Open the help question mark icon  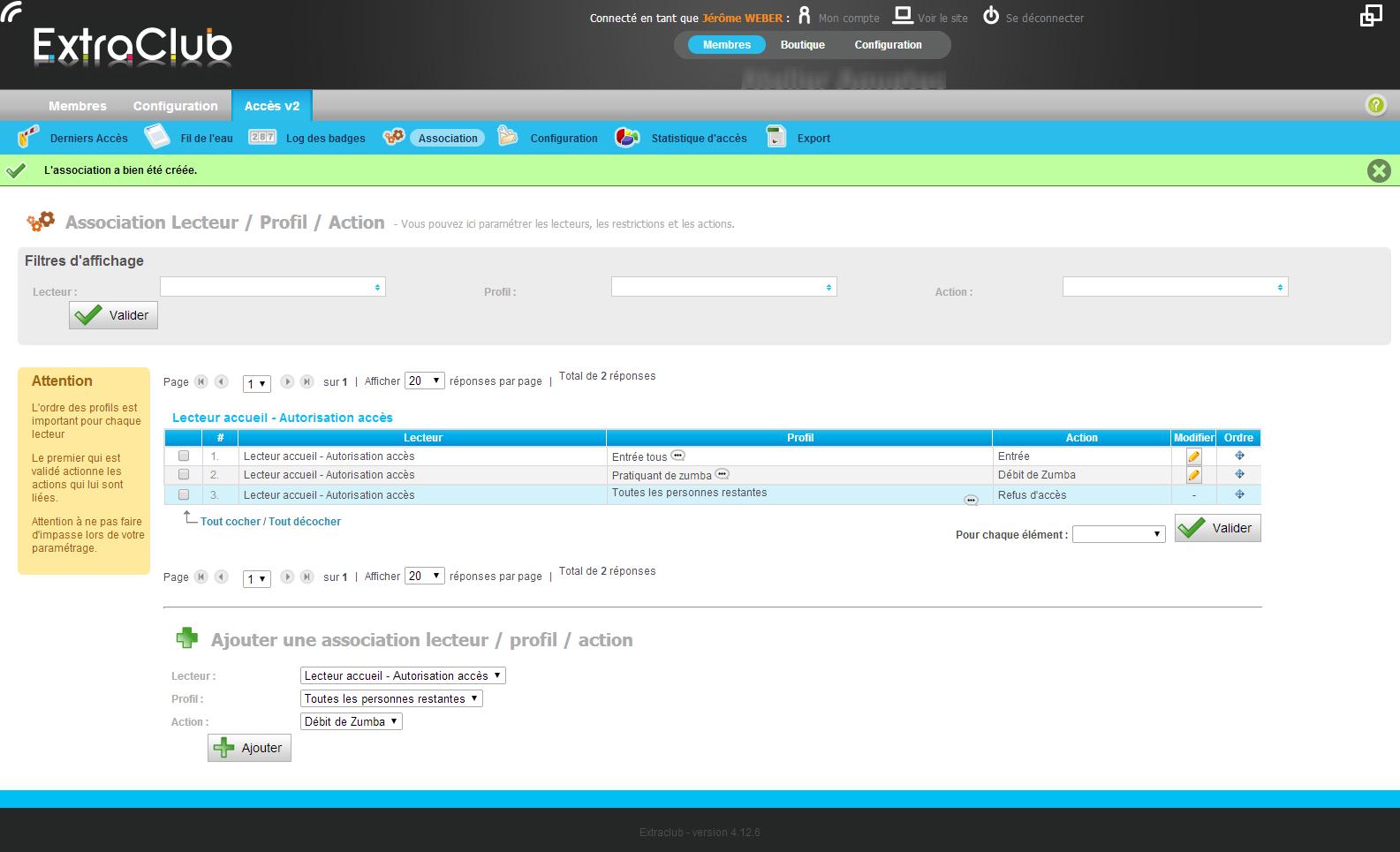point(1375,106)
